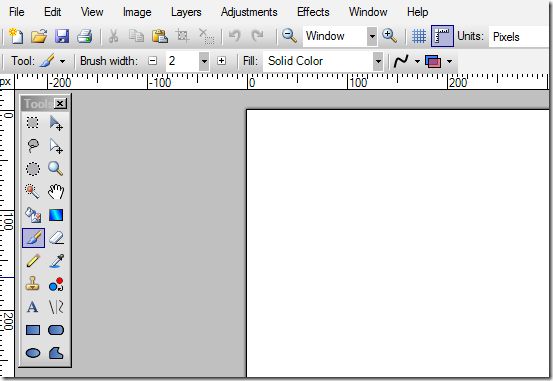Click the Brush width value field

tap(182, 61)
